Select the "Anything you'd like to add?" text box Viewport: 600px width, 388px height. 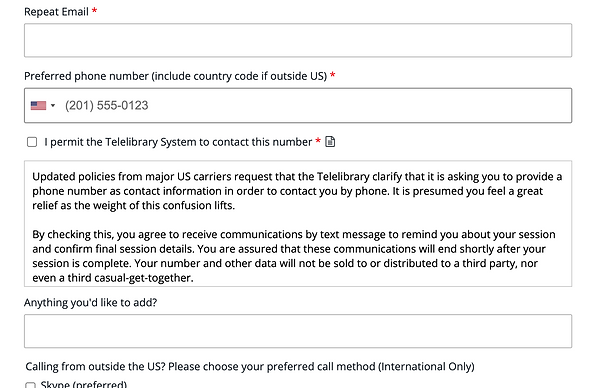pyautogui.click(x=298, y=331)
